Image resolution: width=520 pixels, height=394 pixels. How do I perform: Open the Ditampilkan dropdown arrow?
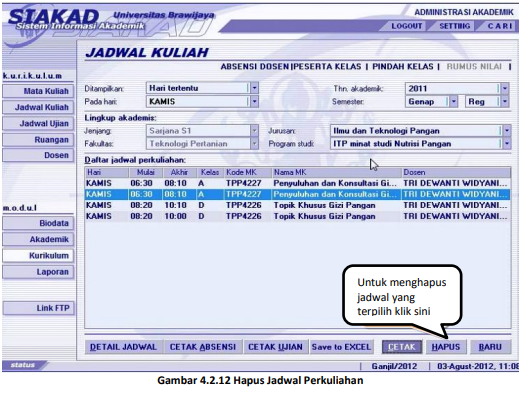click(x=254, y=88)
